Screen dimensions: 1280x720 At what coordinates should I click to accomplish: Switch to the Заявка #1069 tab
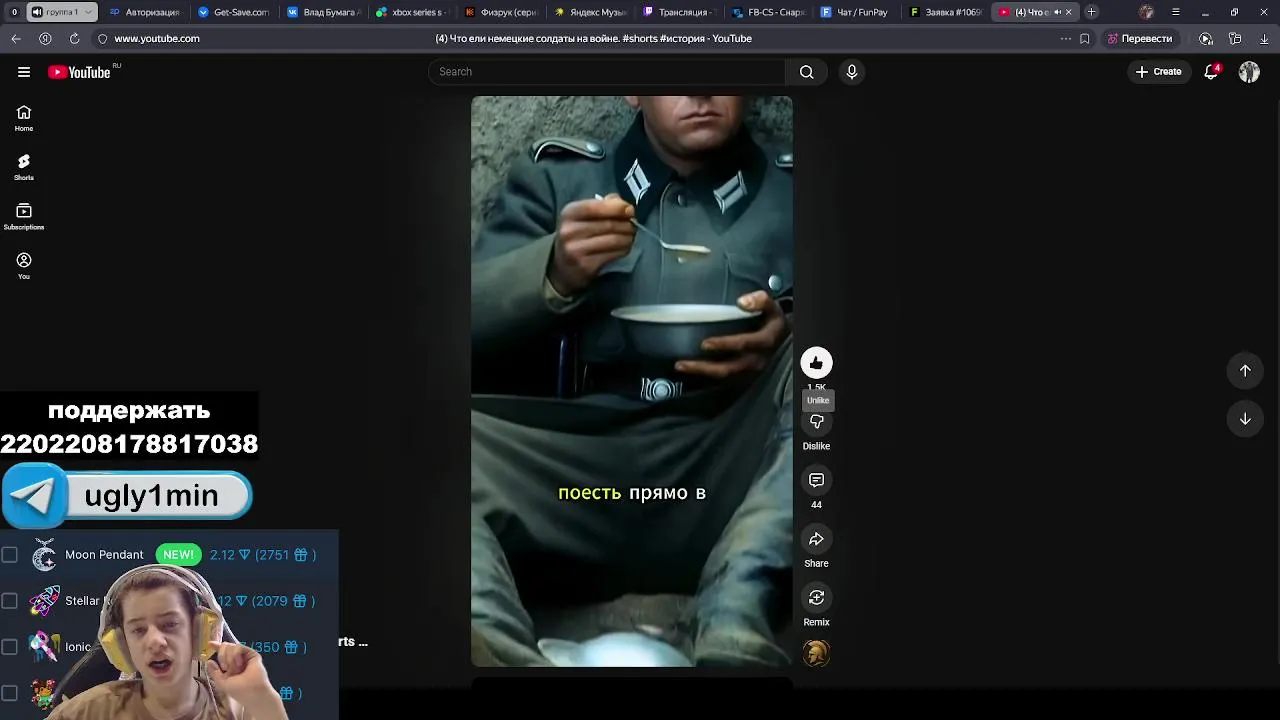[x=947, y=12]
